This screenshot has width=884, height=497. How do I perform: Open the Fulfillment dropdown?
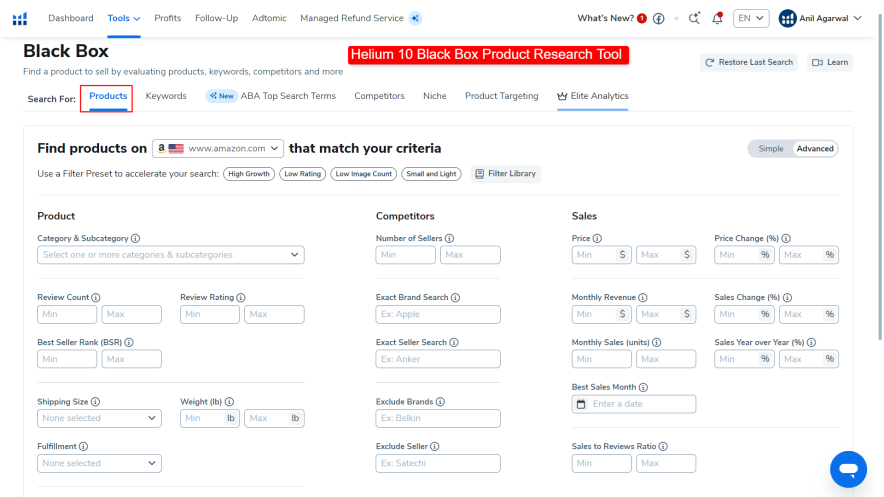(99, 463)
